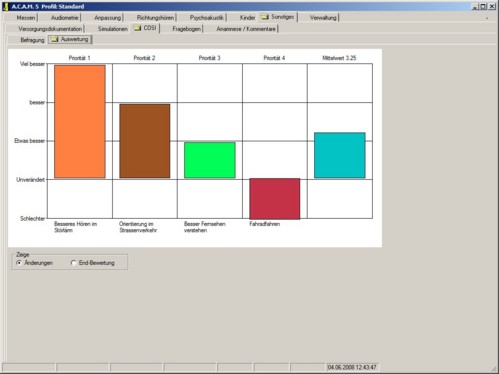Click the orange Priorität 1 bar
This screenshot has height=374, width=499.
click(80, 122)
